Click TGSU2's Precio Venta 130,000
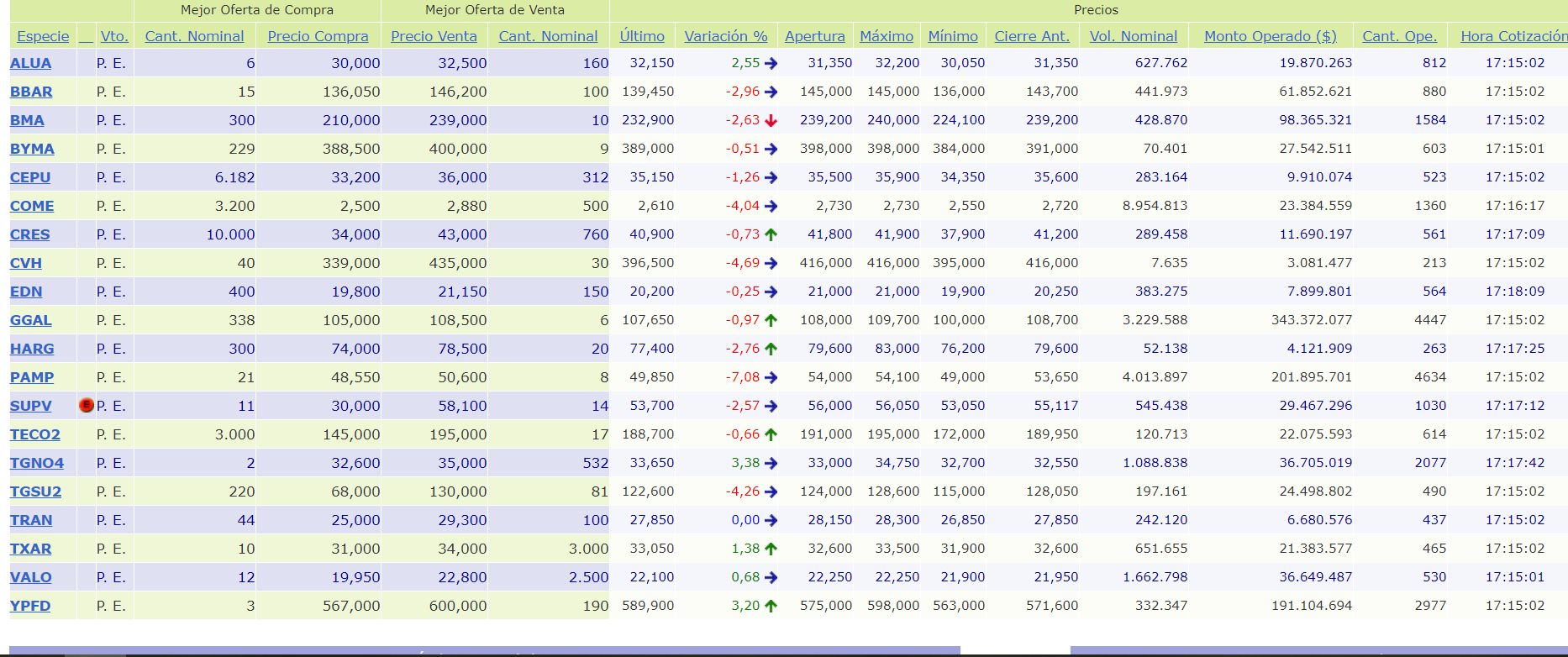The height and width of the screenshot is (657, 1568). point(457,491)
